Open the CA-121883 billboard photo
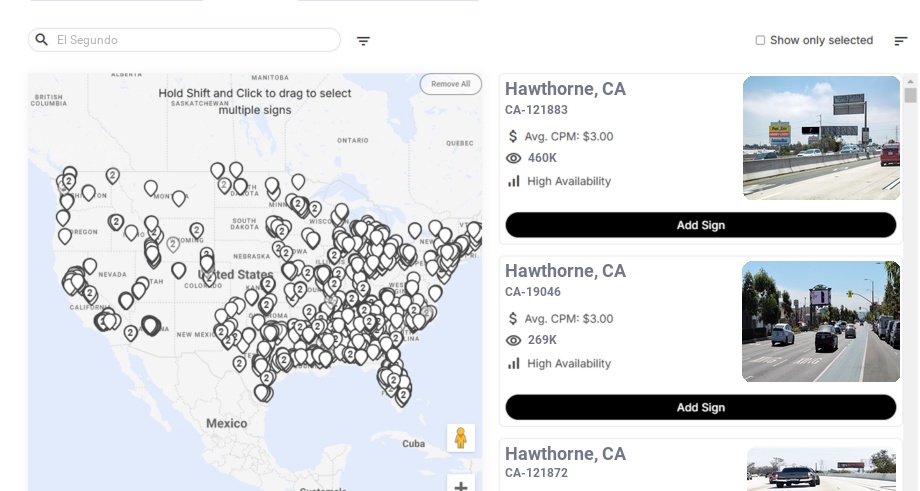The image size is (920, 491). coord(821,138)
